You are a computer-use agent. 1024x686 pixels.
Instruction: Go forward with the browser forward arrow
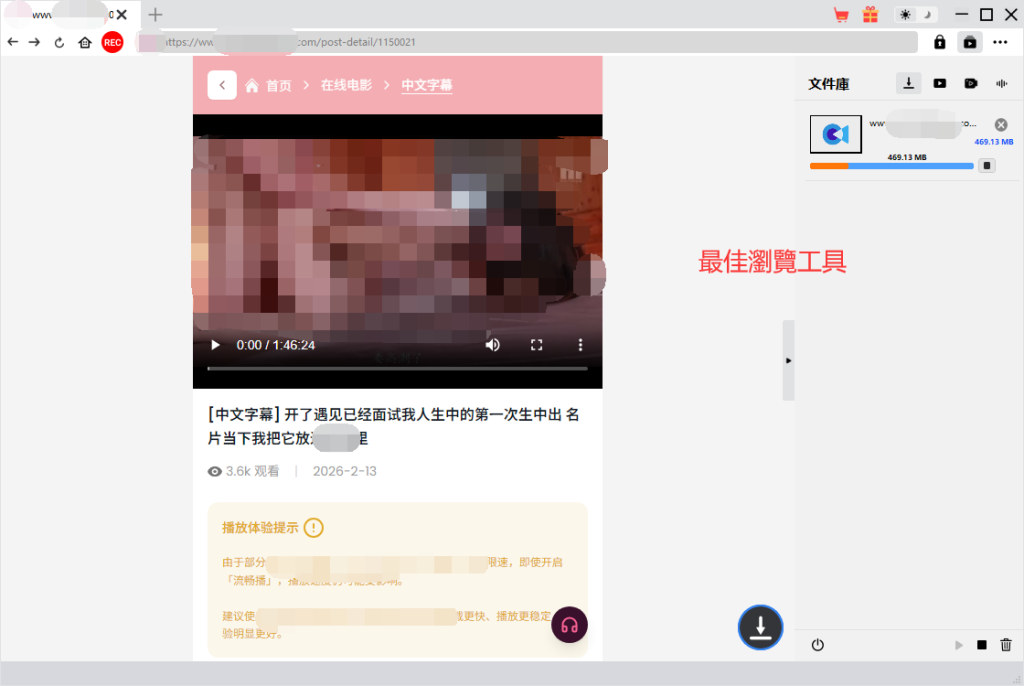coord(35,42)
